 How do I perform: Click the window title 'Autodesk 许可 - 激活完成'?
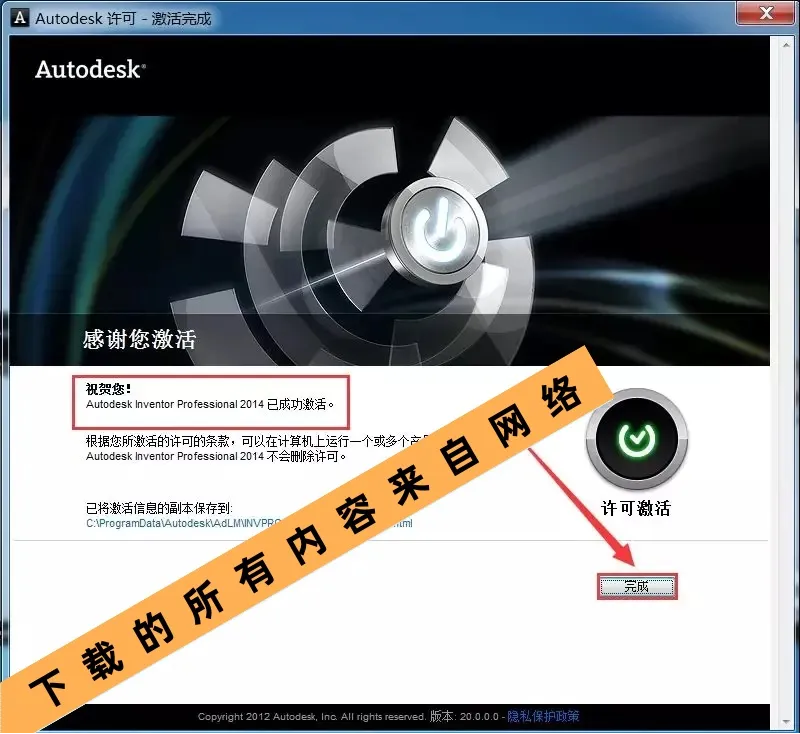(x=123, y=18)
